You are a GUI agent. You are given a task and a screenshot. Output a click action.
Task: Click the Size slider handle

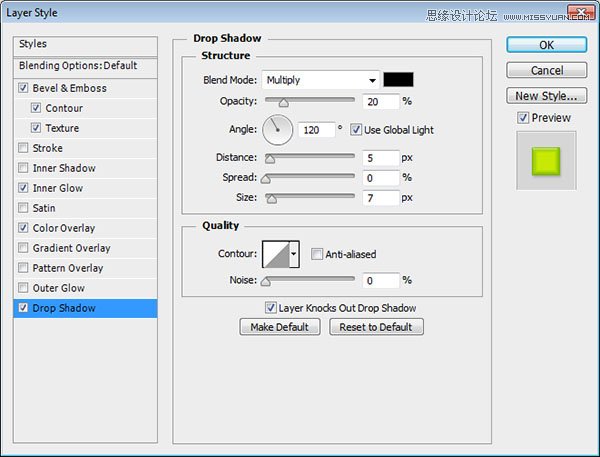point(272,199)
